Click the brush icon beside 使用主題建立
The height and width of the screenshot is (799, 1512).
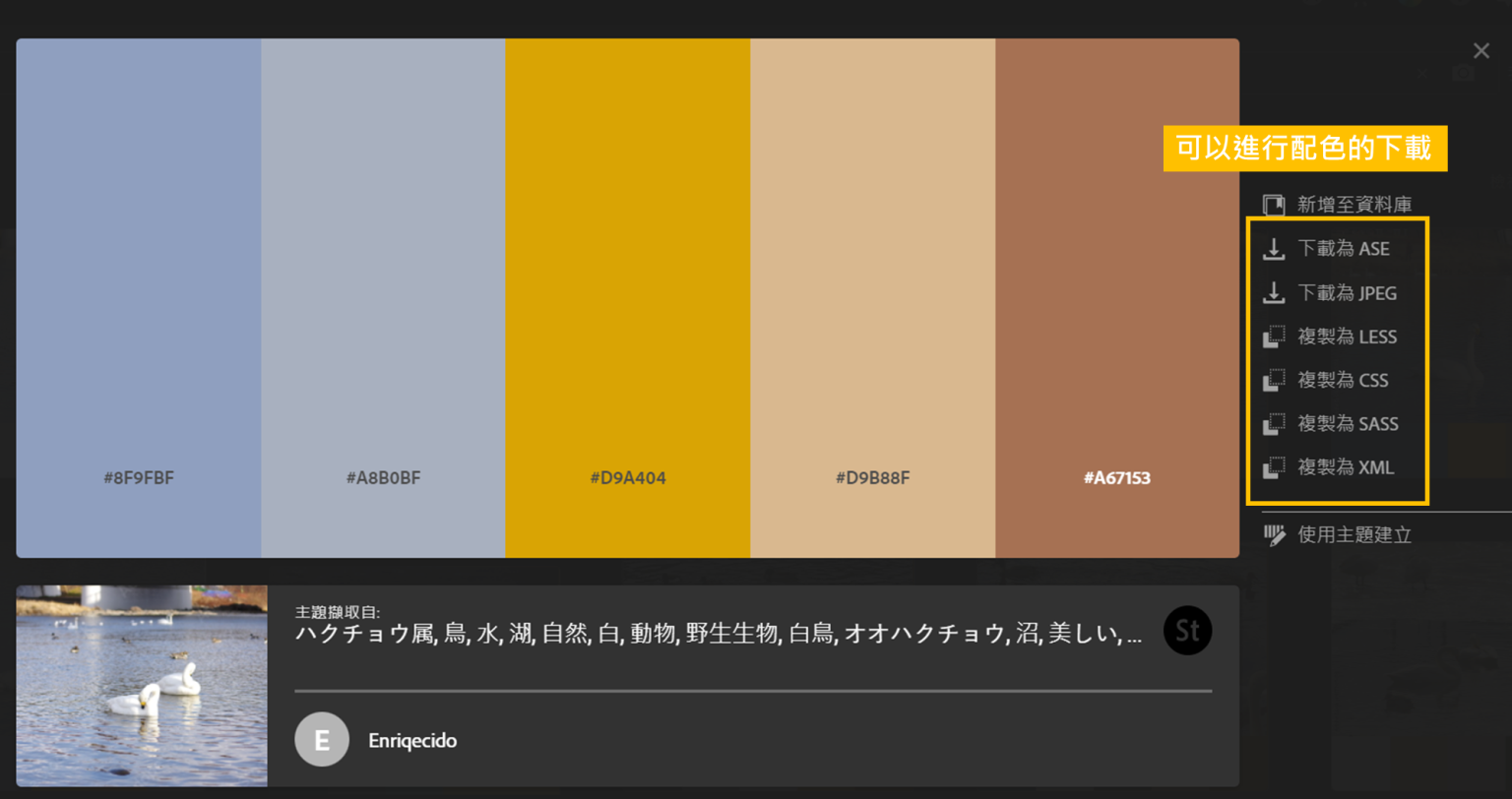pyautogui.click(x=1272, y=534)
